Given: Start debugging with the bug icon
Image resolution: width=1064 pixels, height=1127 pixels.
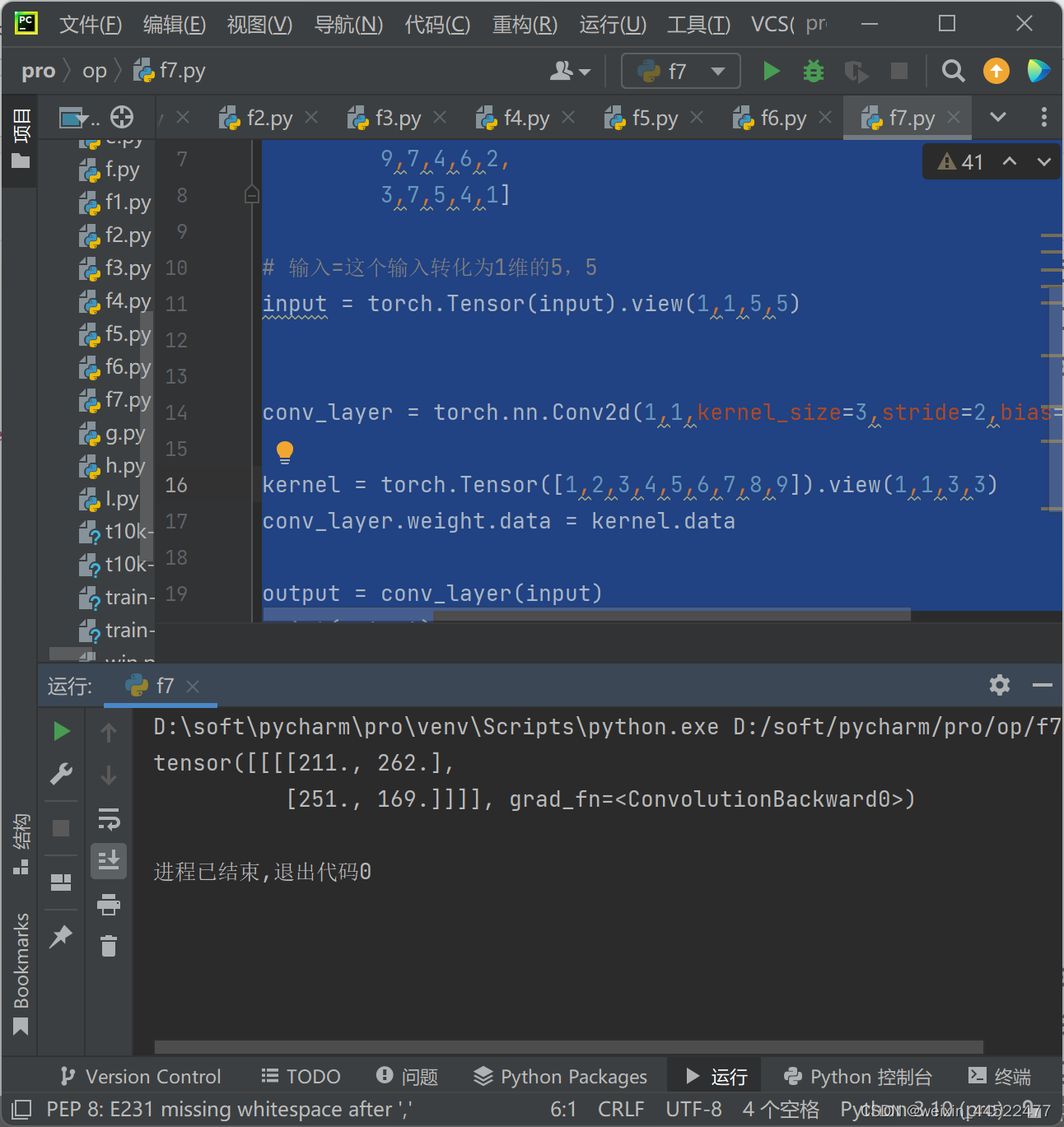Looking at the screenshot, I should point(814,72).
